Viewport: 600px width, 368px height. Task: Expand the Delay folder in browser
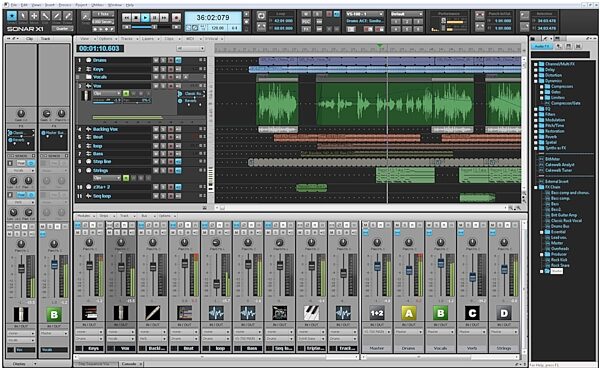tap(536, 70)
